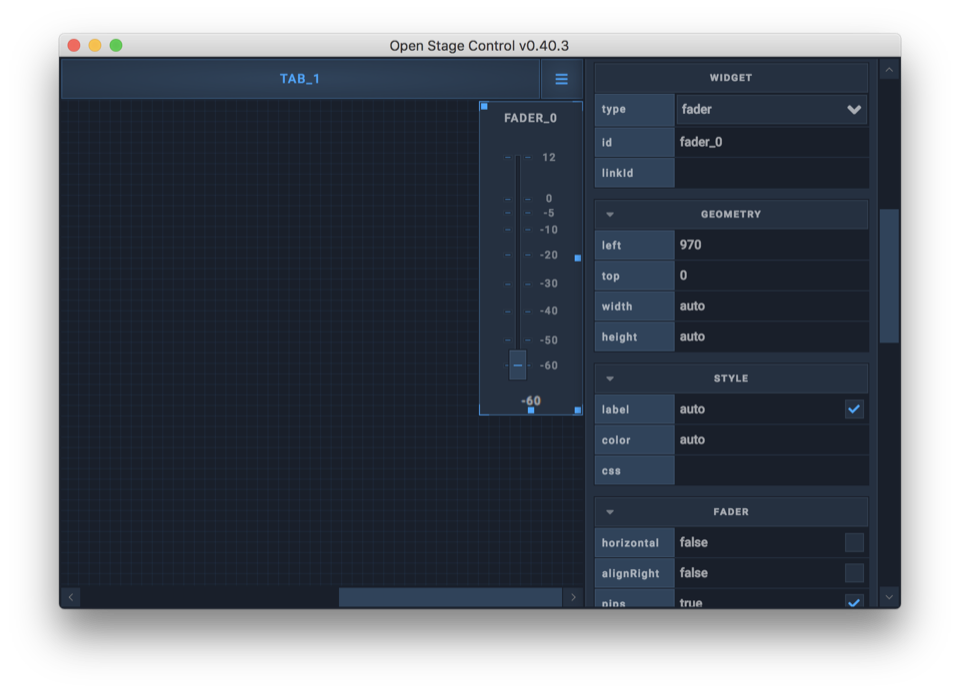Collapse the Fader properties section
The height and width of the screenshot is (693, 960).
point(610,512)
